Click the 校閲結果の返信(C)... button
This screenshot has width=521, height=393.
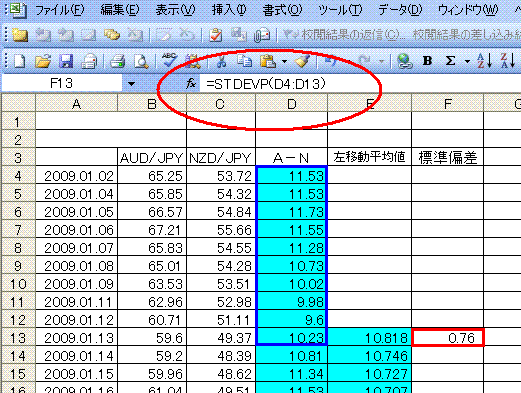[343, 35]
